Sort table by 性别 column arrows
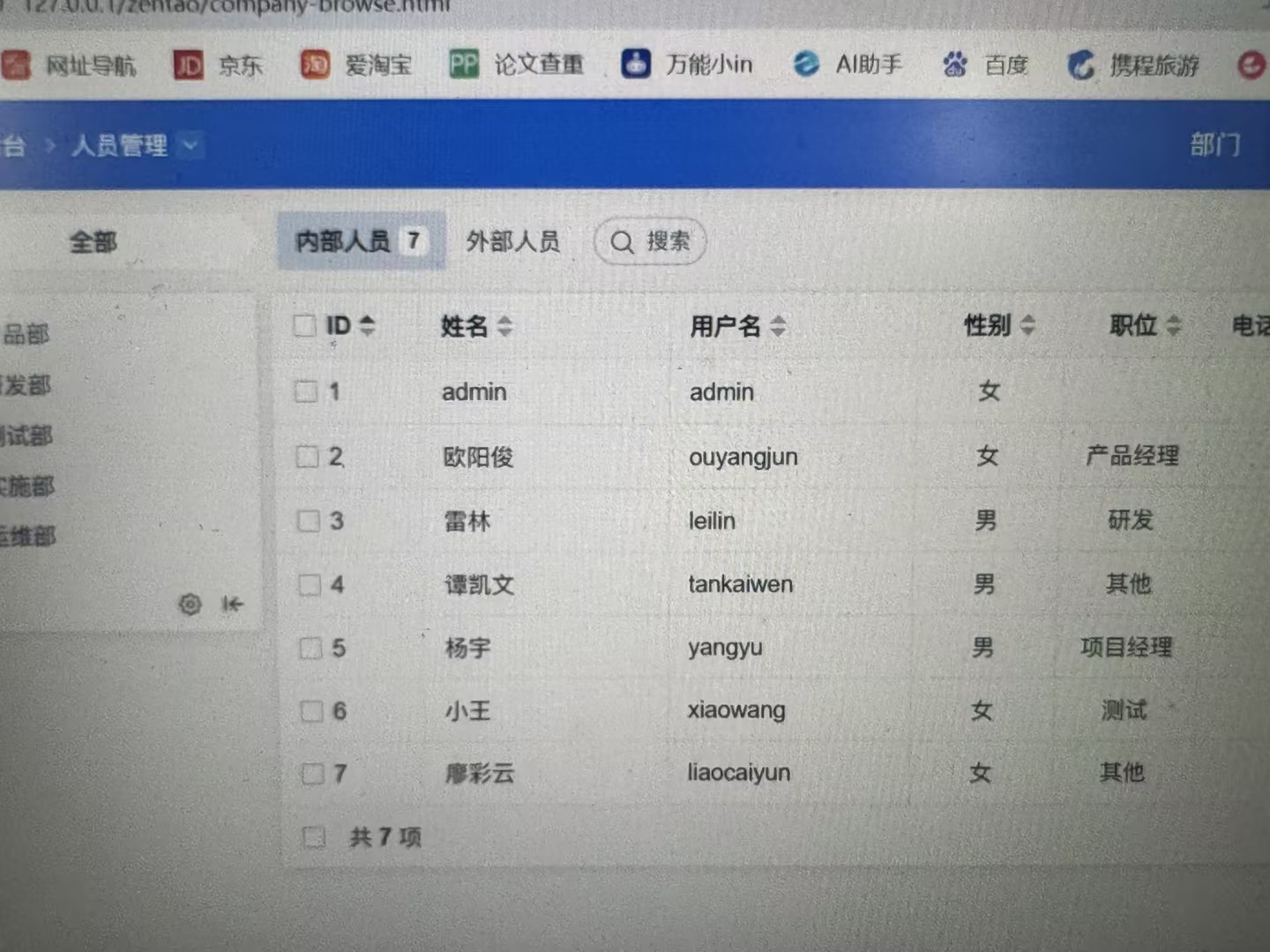This screenshot has height=952, width=1270. 1027,325
